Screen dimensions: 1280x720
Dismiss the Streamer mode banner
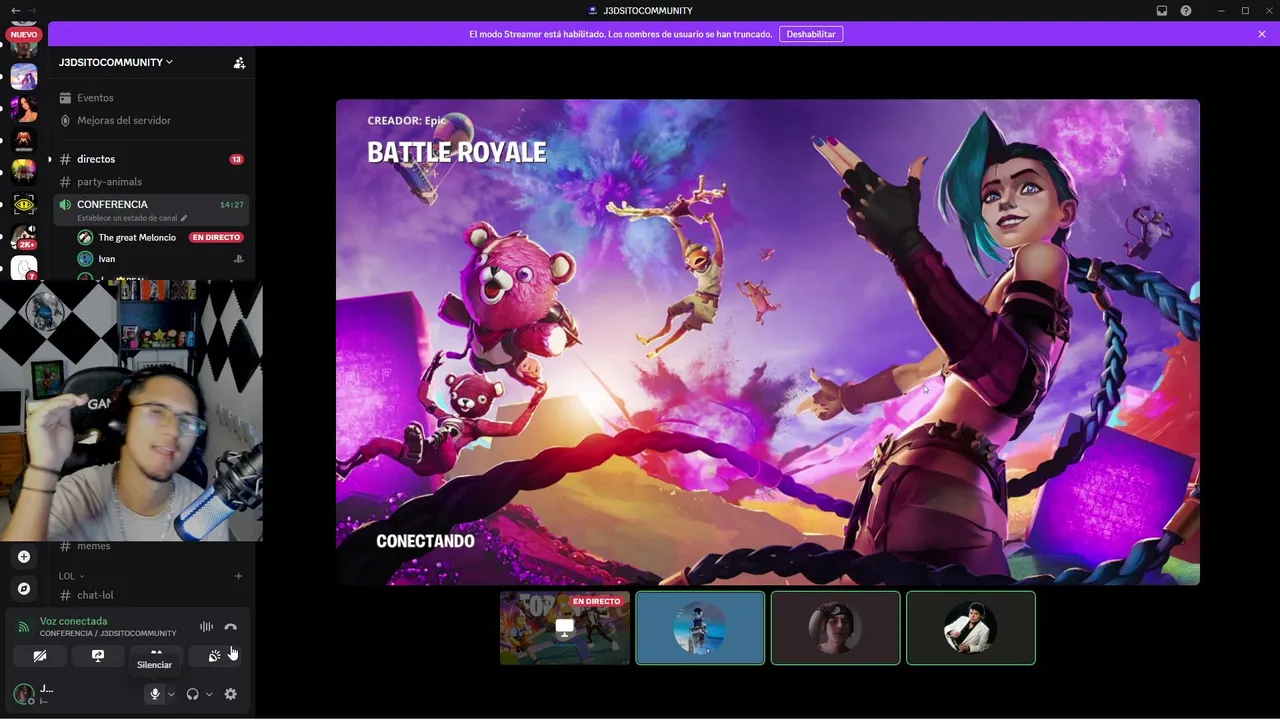tap(1262, 34)
